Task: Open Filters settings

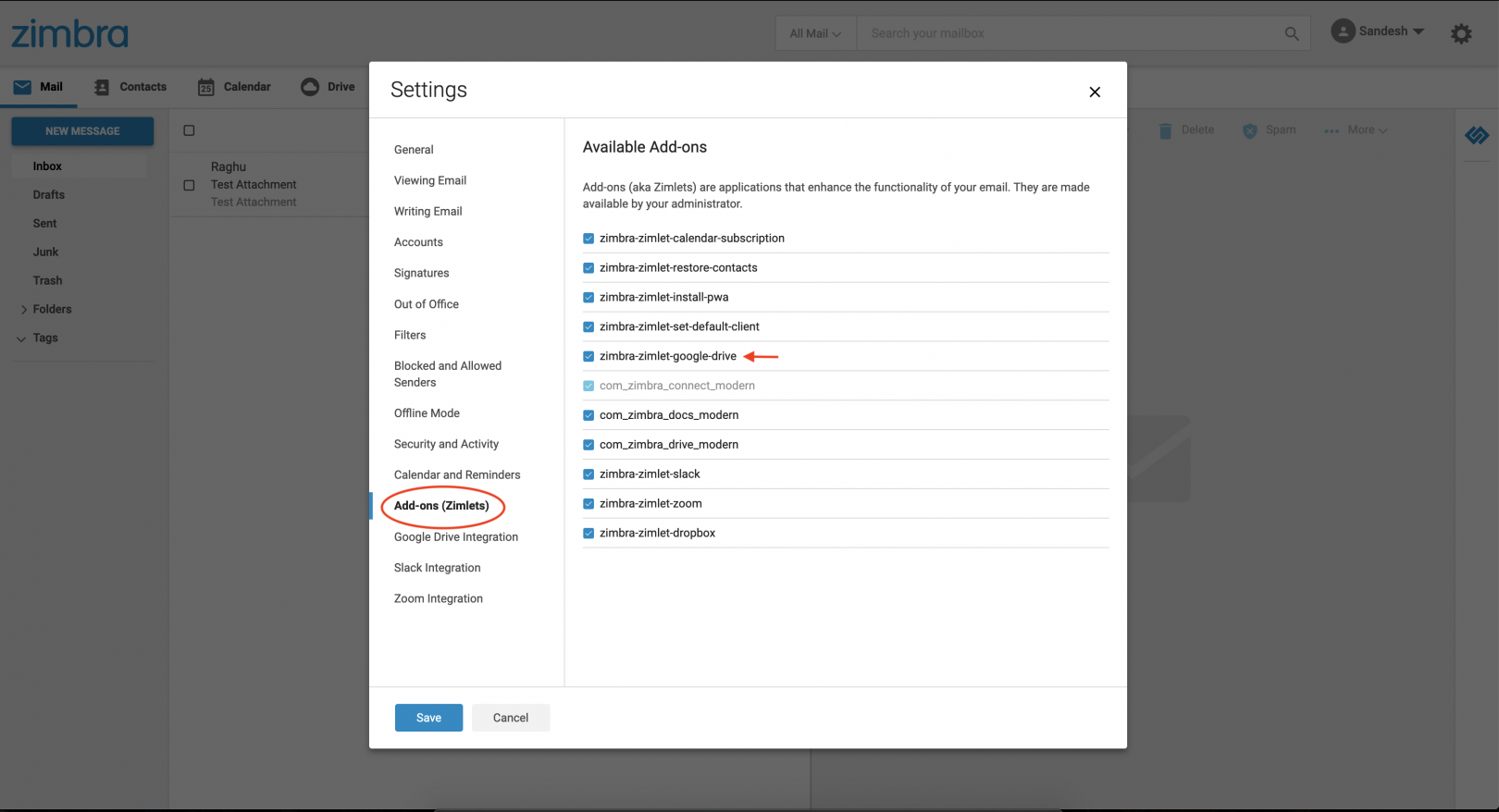Action: pyautogui.click(x=410, y=335)
